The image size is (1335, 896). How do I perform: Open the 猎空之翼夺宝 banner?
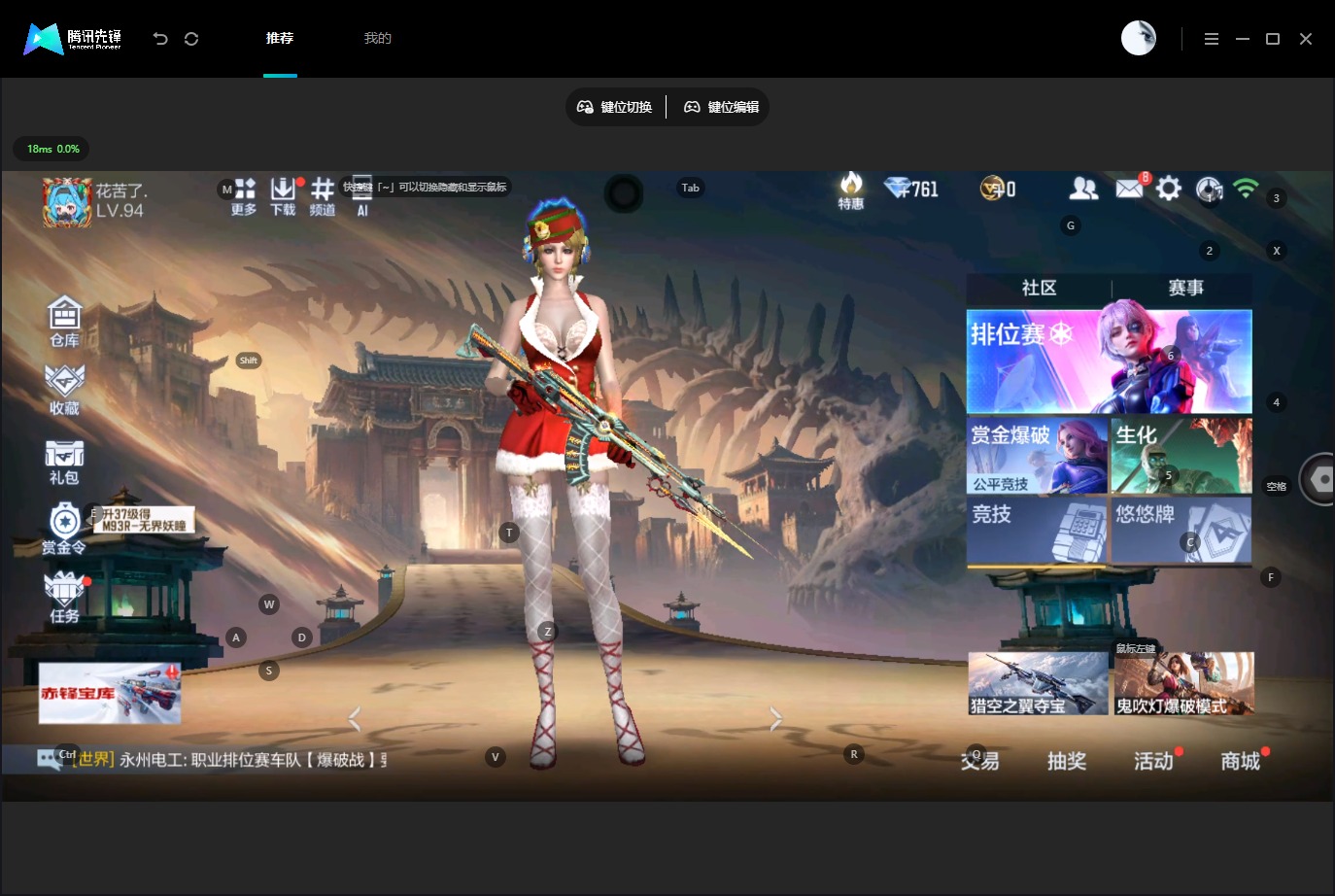[x=1039, y=684]
